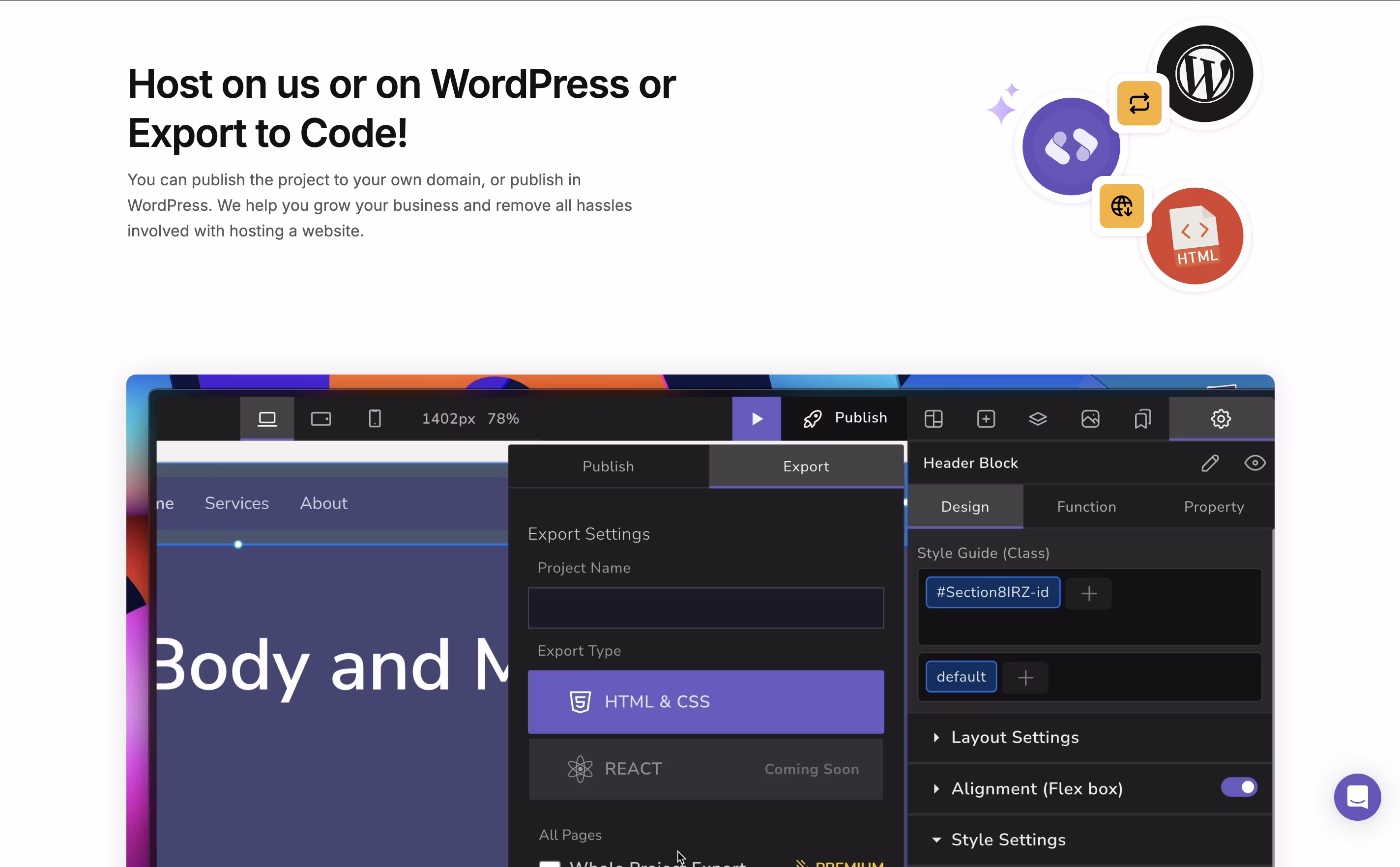Viewport: 1400px width, 867px height.
Task: Switch to the Export tab in popup
Action: (806, 466)
